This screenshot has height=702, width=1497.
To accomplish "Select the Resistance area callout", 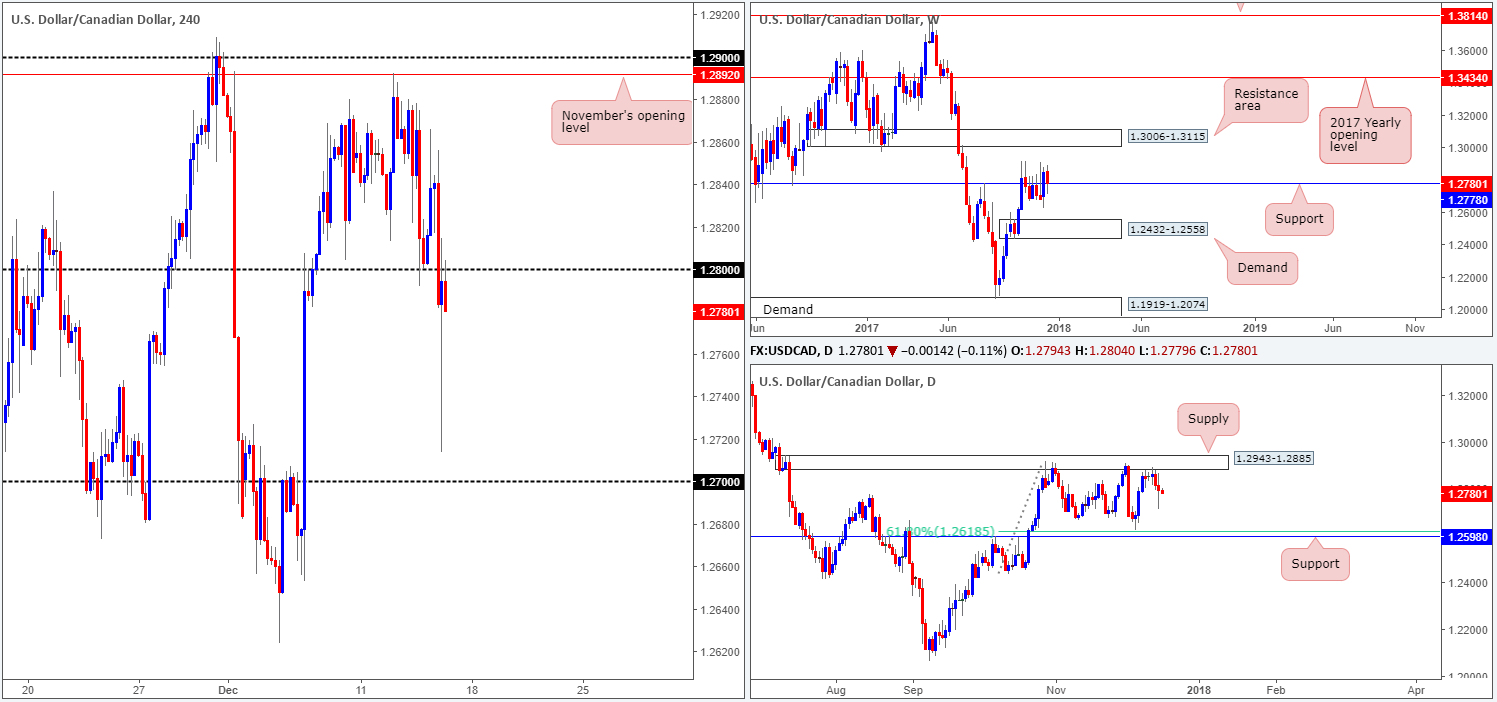I will 1265,101.
